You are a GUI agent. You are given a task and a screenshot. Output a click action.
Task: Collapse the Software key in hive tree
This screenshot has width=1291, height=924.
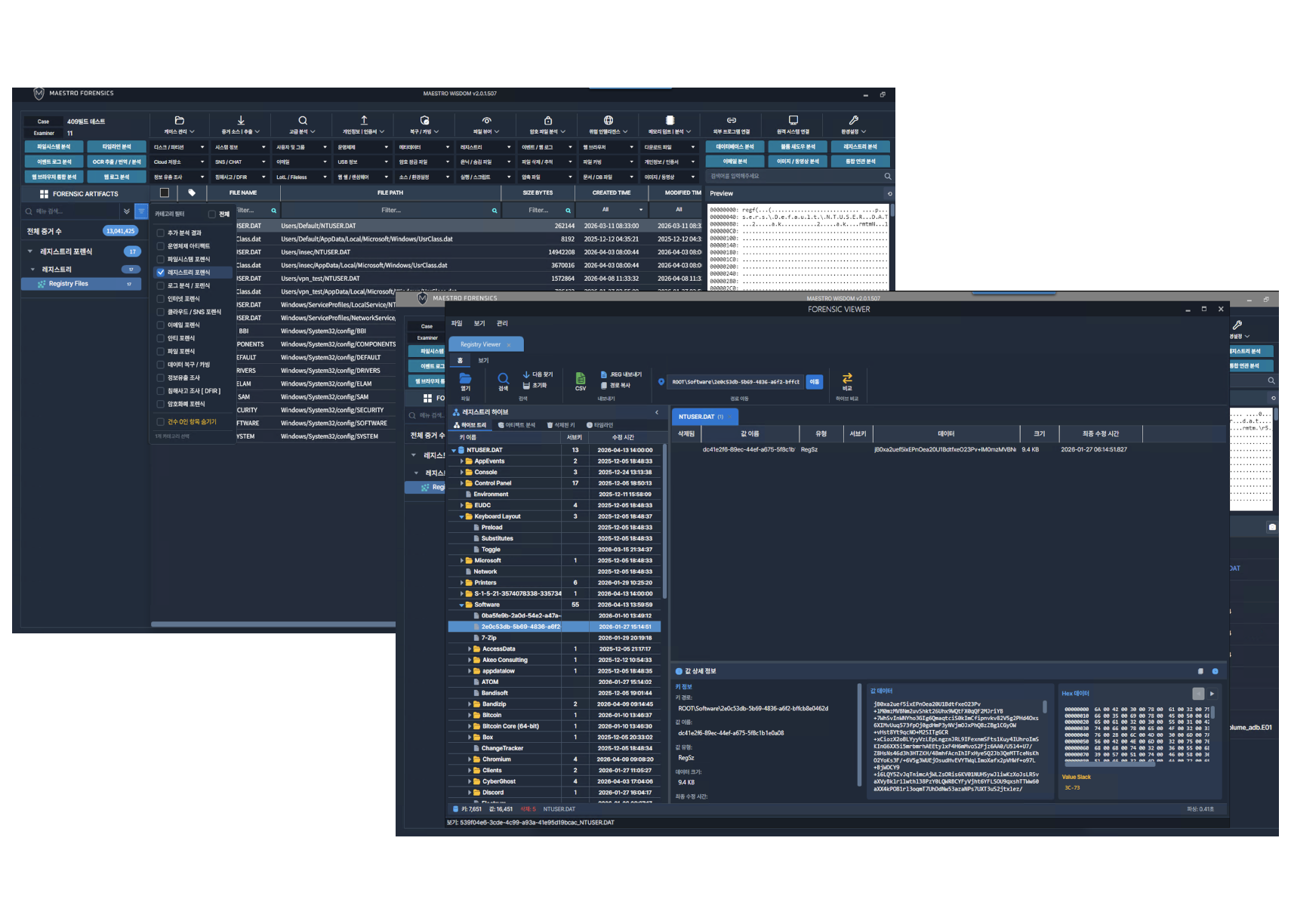pos(461,605)
